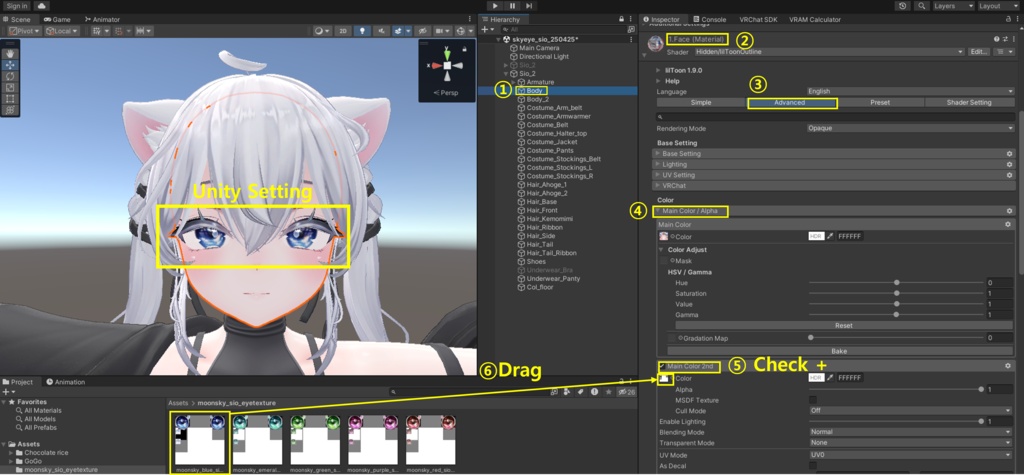Viewport: 1024px width, 475px height.
Task: Select the Transform tool in Scene
Action: [x=10, y=110]
